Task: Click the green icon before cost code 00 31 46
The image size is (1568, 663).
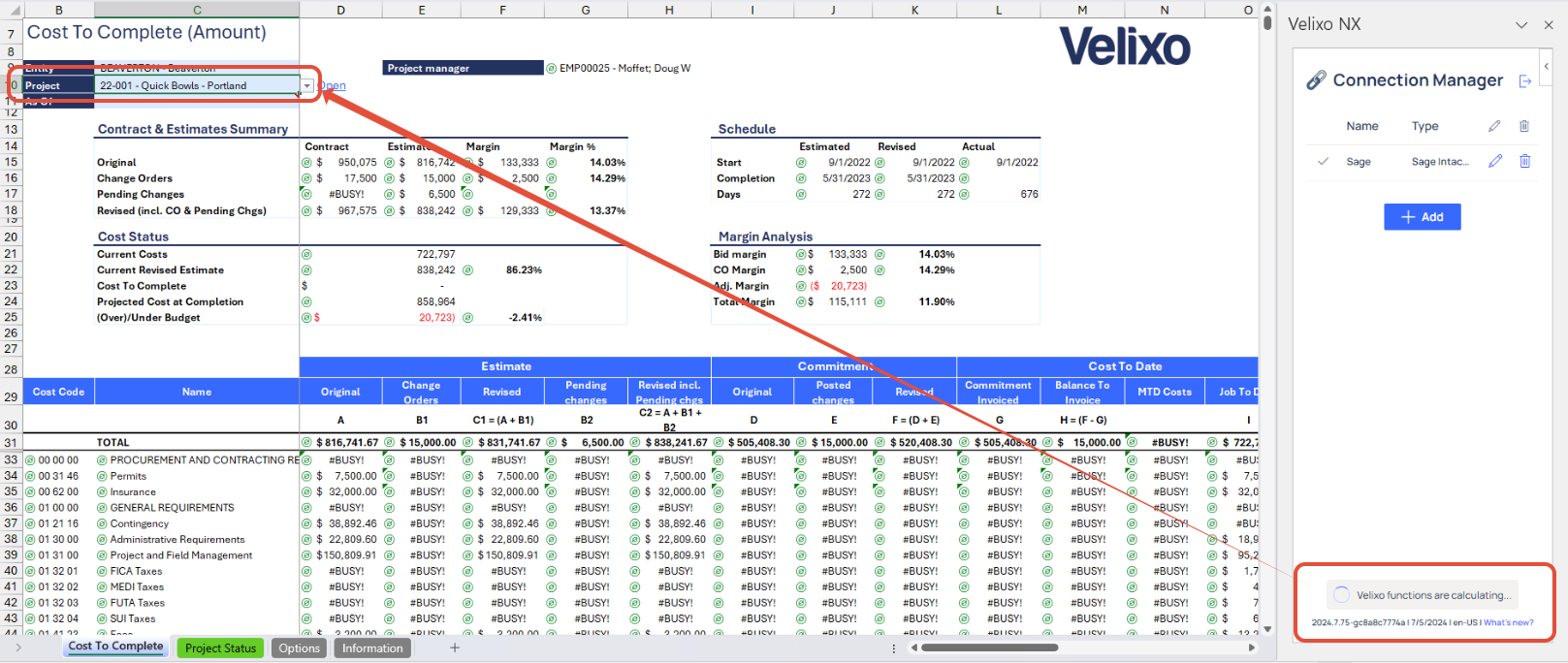Action: click(x=30, y=476)
